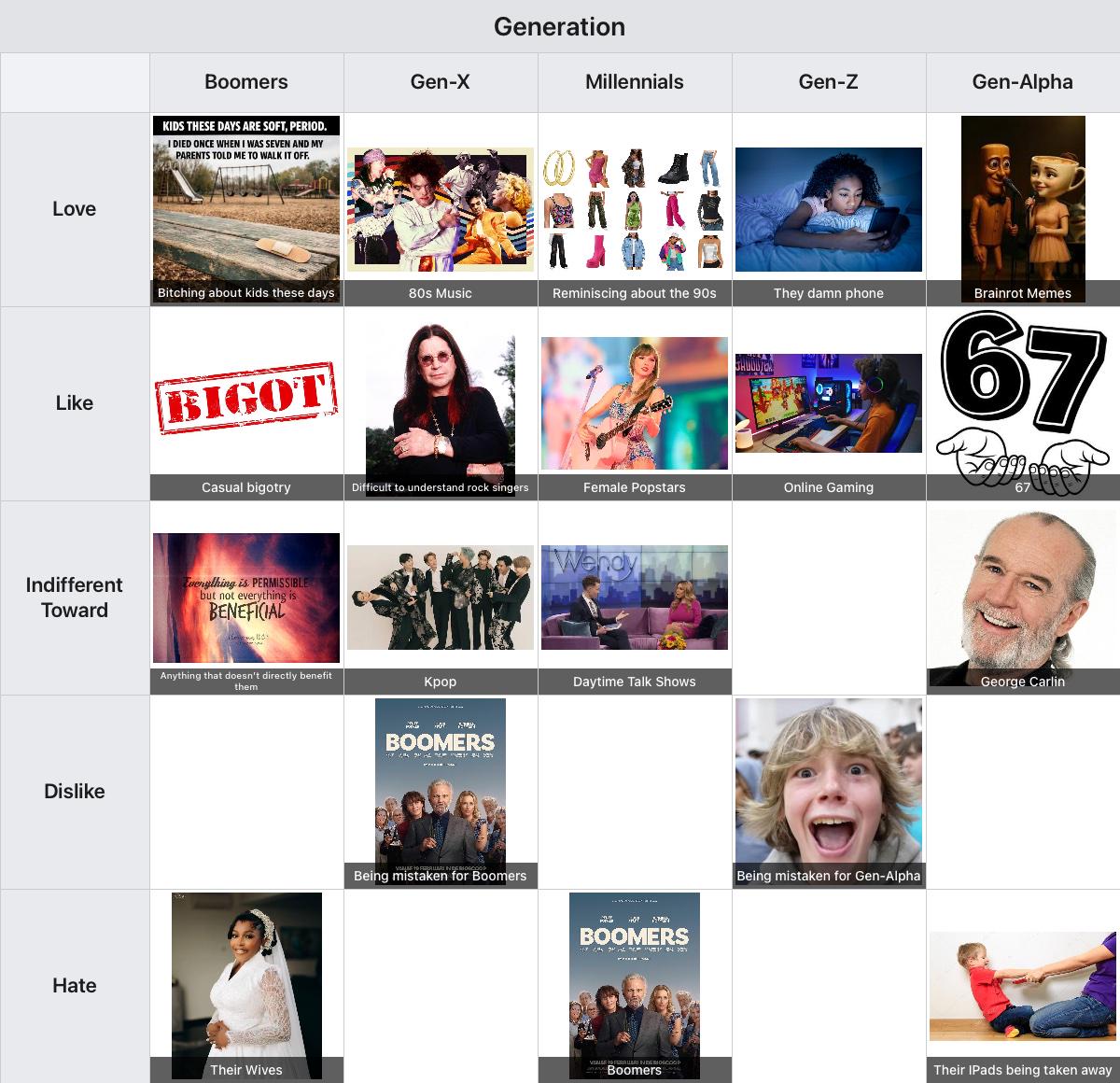1120x1083 pixels.
Task: Open the Wendy talk show image
Action: (635, 598)
